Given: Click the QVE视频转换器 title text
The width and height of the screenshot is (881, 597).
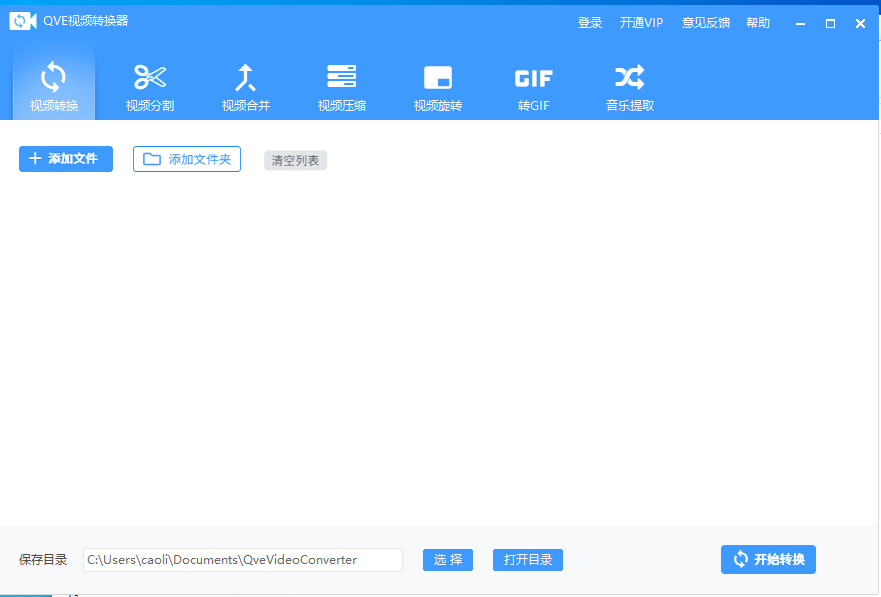Looking at the screenshot, I should pyautogui.click(x=86, y=21).
